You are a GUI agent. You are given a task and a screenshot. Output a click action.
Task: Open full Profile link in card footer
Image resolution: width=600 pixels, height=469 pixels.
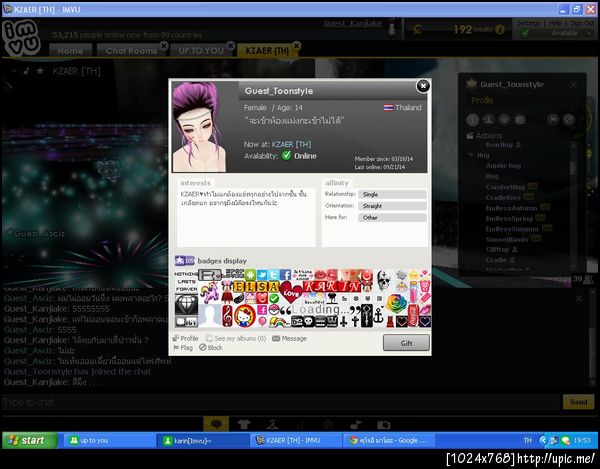coord(186,338)
